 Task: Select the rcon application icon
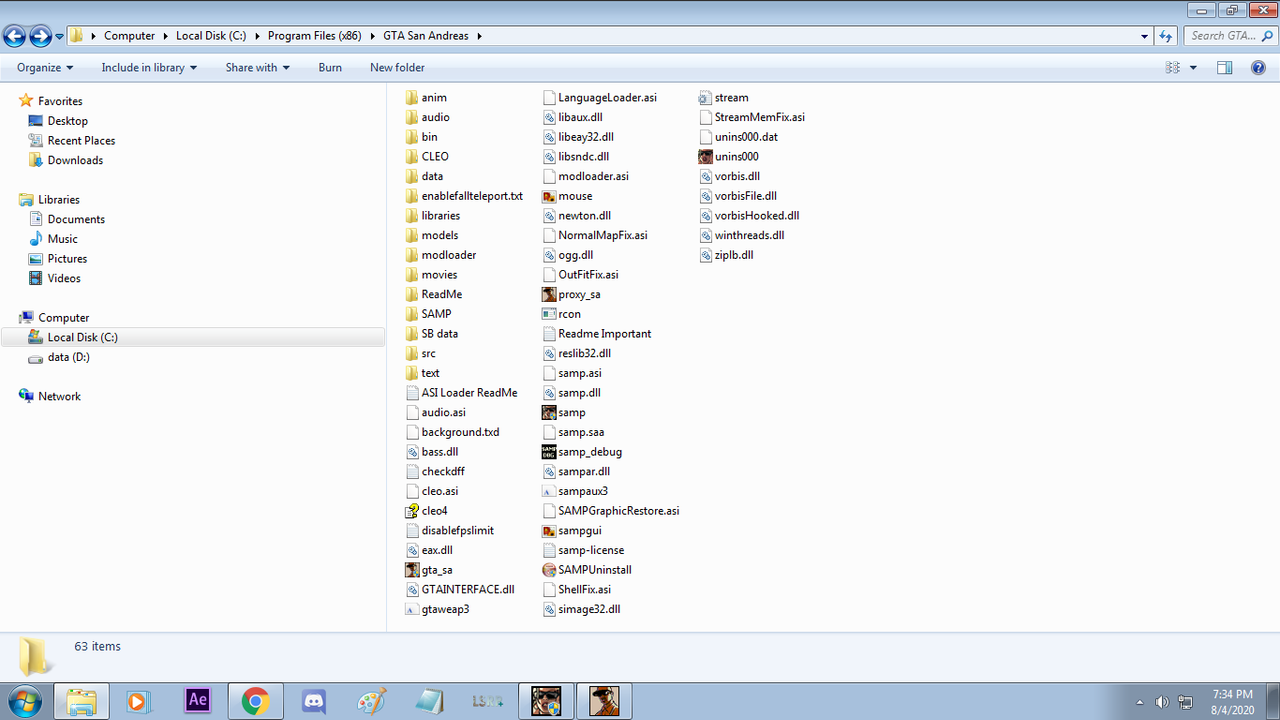coord(549,314)
